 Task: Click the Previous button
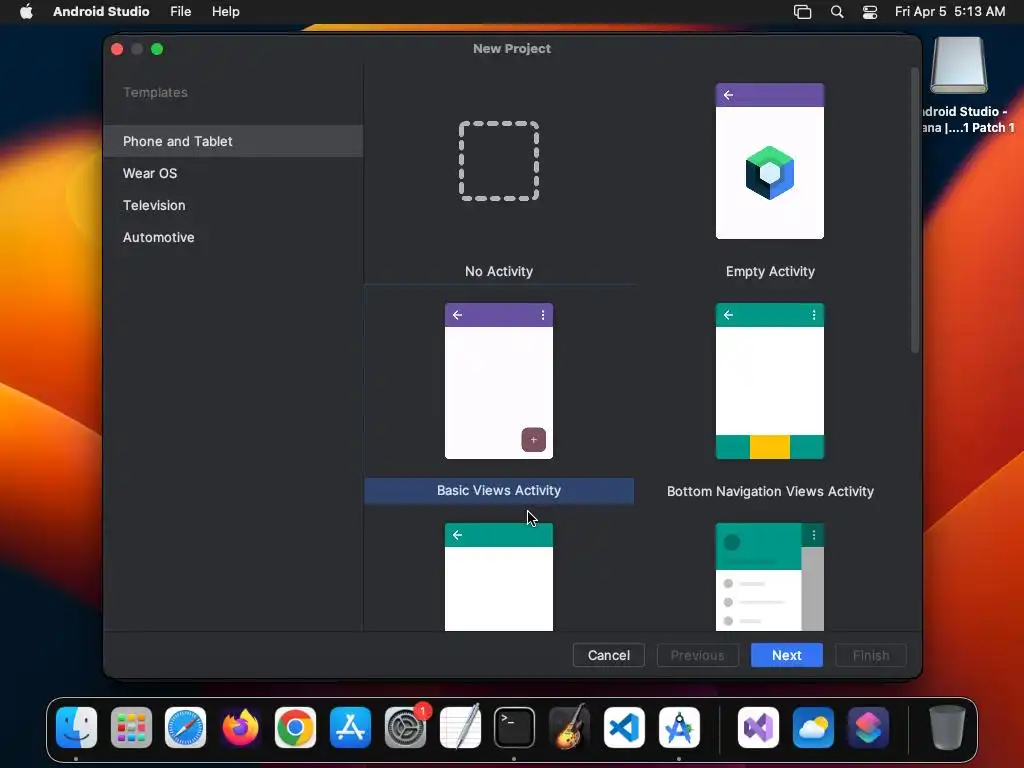click(697, 655)
